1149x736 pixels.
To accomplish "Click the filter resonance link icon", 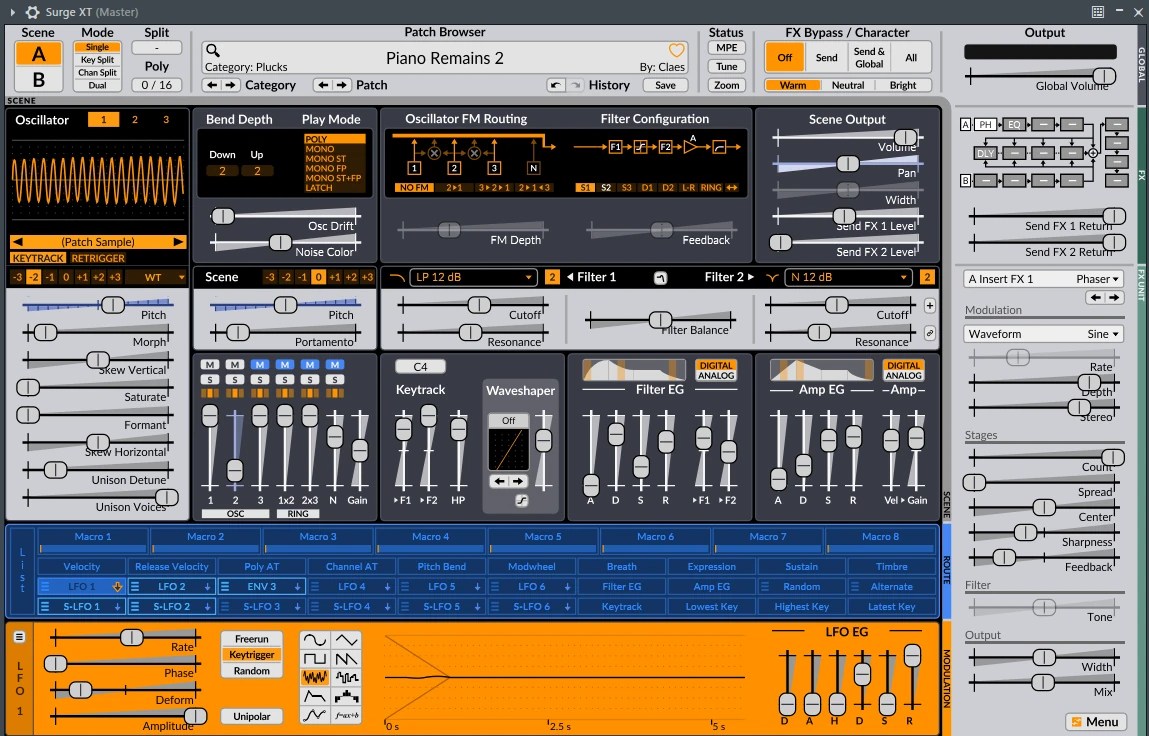I will click(x=929, y=333).
